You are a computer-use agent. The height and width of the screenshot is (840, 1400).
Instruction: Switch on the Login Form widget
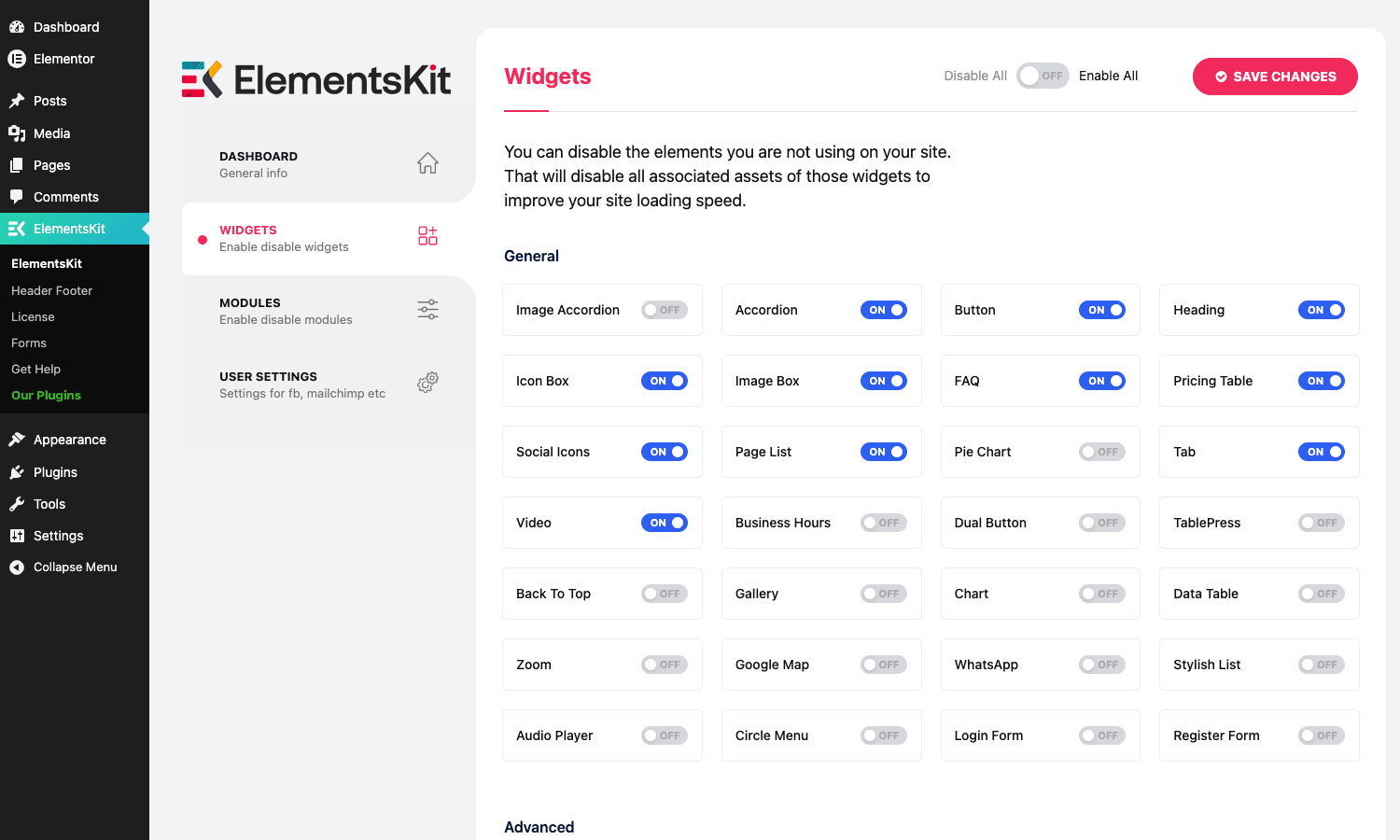(x=1102, y=735)
